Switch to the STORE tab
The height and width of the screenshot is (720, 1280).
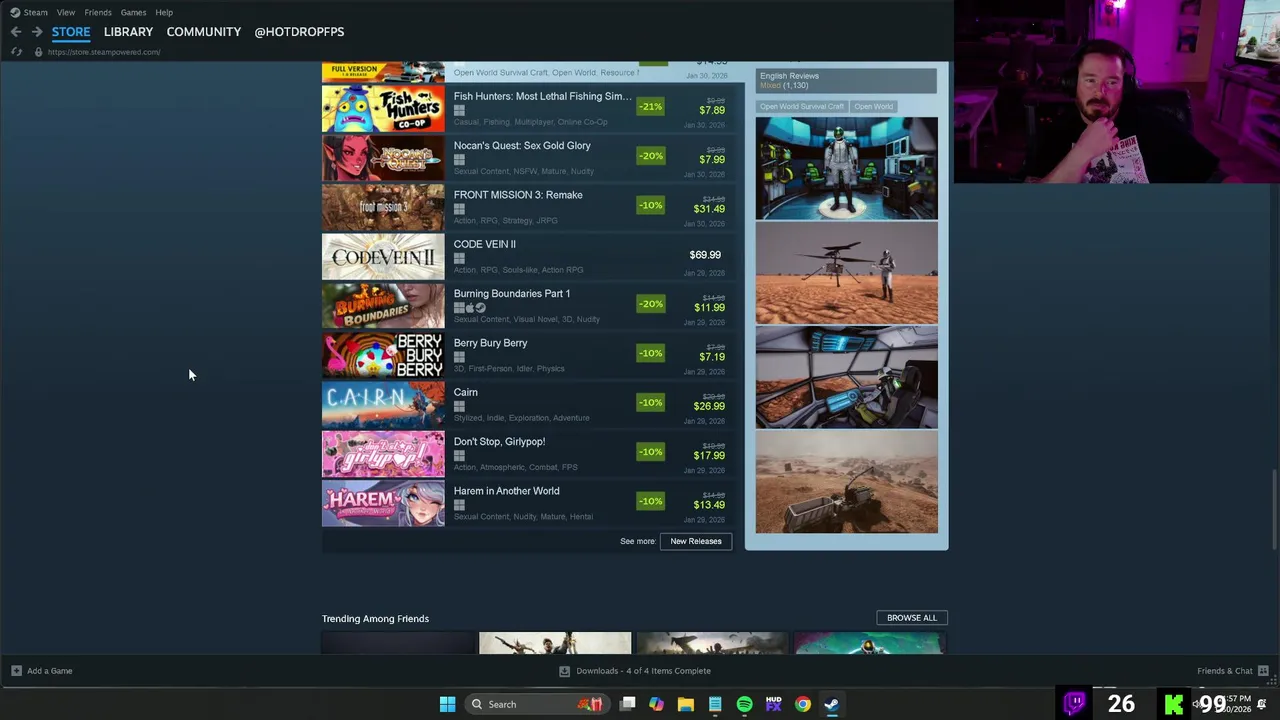click(71, 32)
